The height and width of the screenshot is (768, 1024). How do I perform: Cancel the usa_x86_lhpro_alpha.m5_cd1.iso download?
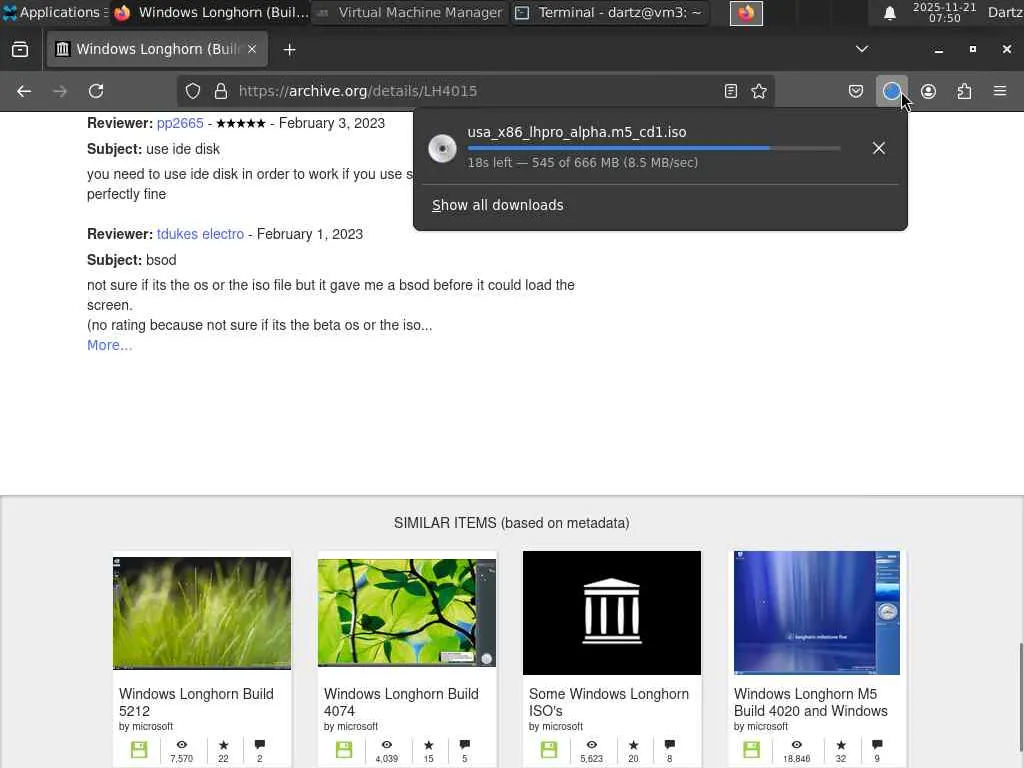point(879,148)
